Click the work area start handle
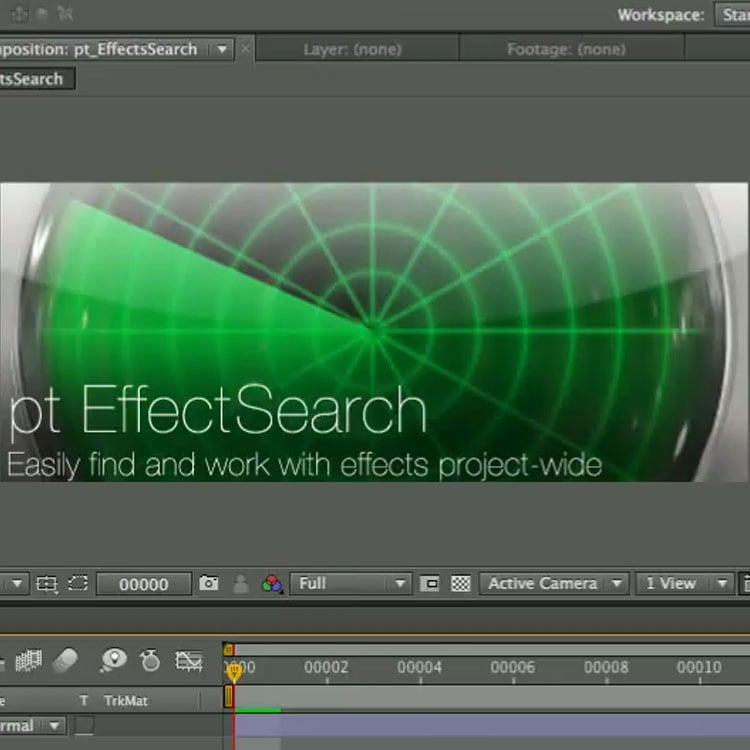 tap(229, 696)
